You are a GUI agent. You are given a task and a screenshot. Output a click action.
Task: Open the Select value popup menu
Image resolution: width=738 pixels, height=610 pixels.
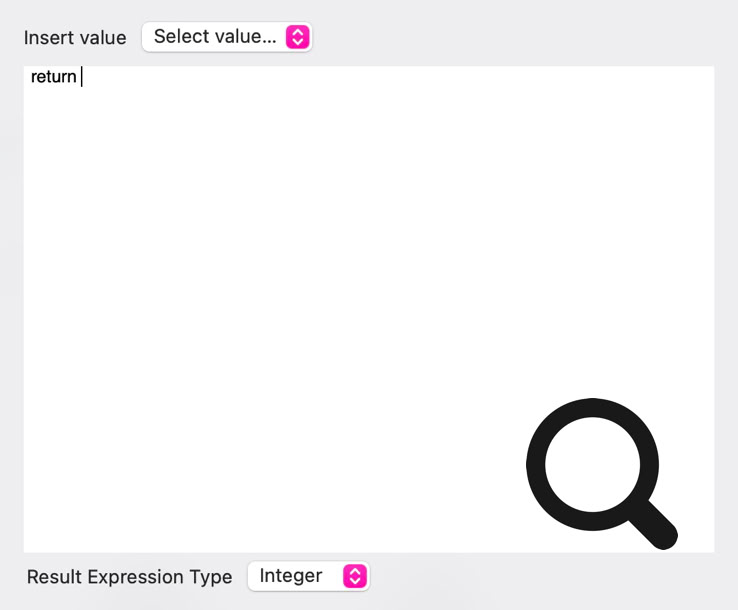point(227,37)
